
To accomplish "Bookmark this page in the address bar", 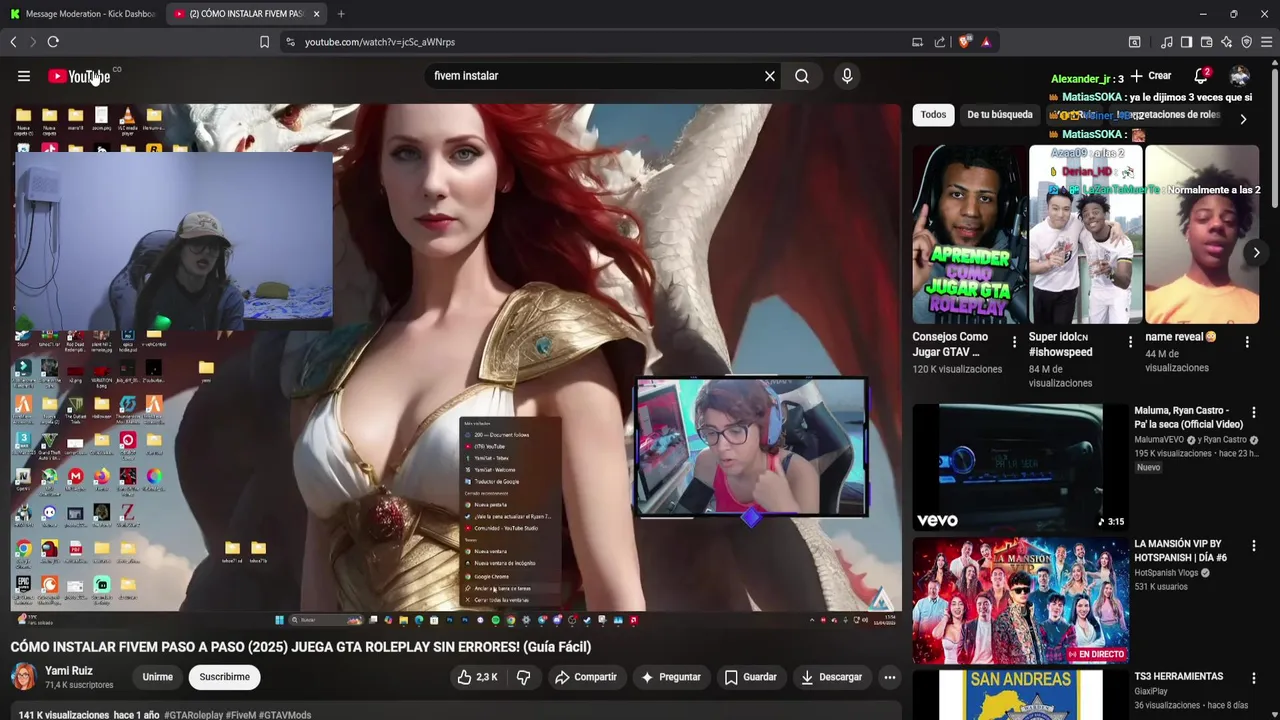I will [264, 42].
